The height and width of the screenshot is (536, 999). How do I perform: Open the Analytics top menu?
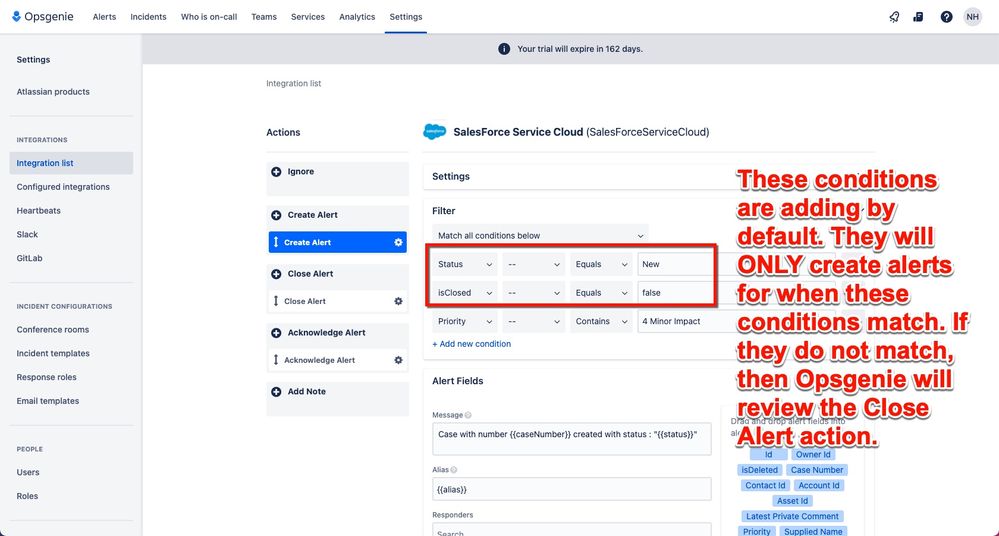tap(357, 17)
